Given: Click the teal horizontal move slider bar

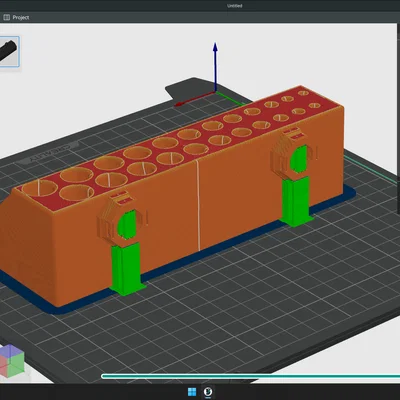Looking at the screenshot, I should pos(250,376).
